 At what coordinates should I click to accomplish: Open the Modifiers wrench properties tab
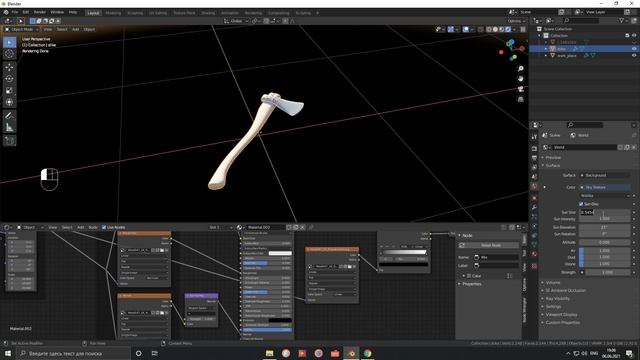point(534,207)
